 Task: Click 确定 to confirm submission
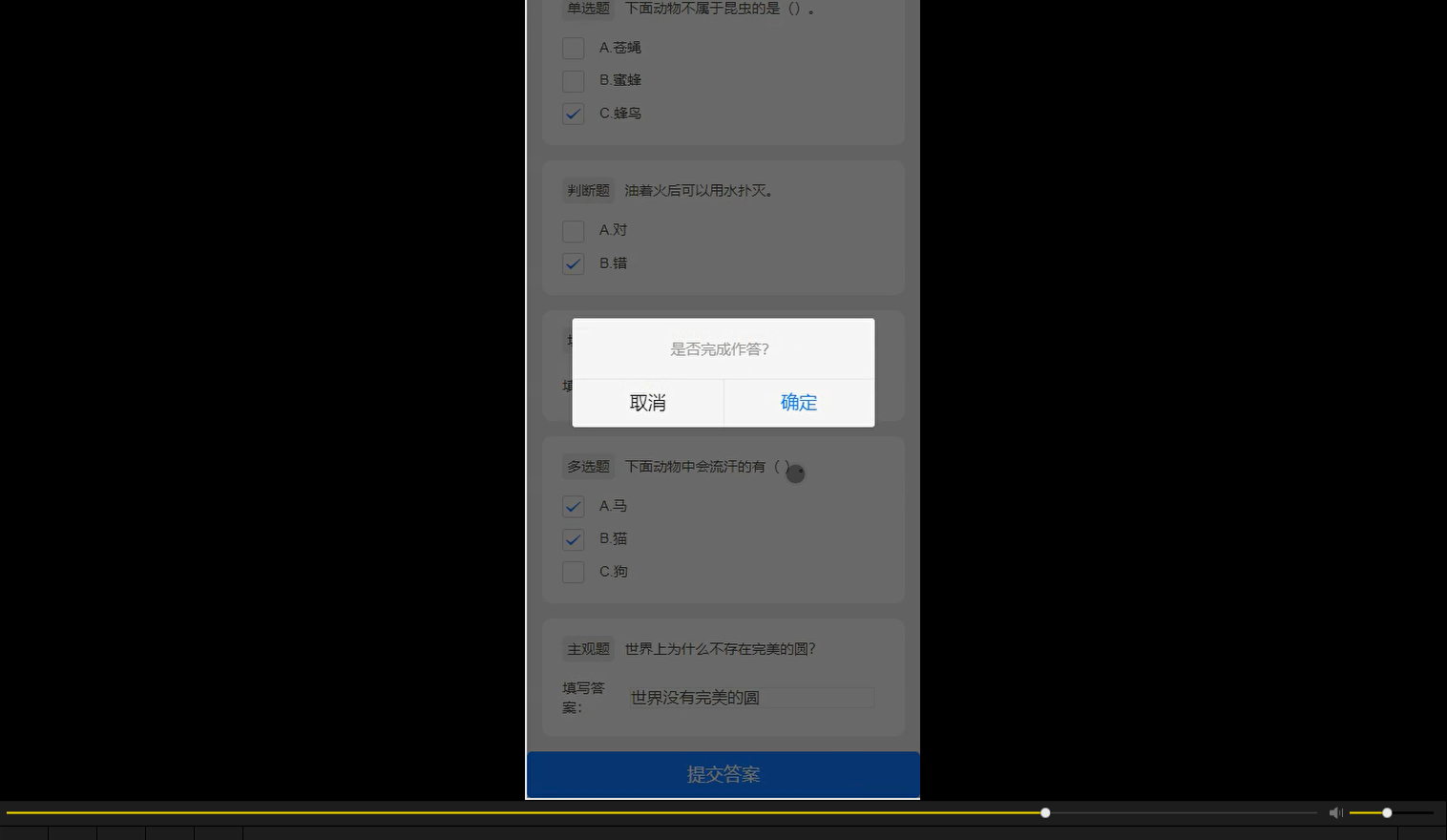coord(799,403)
